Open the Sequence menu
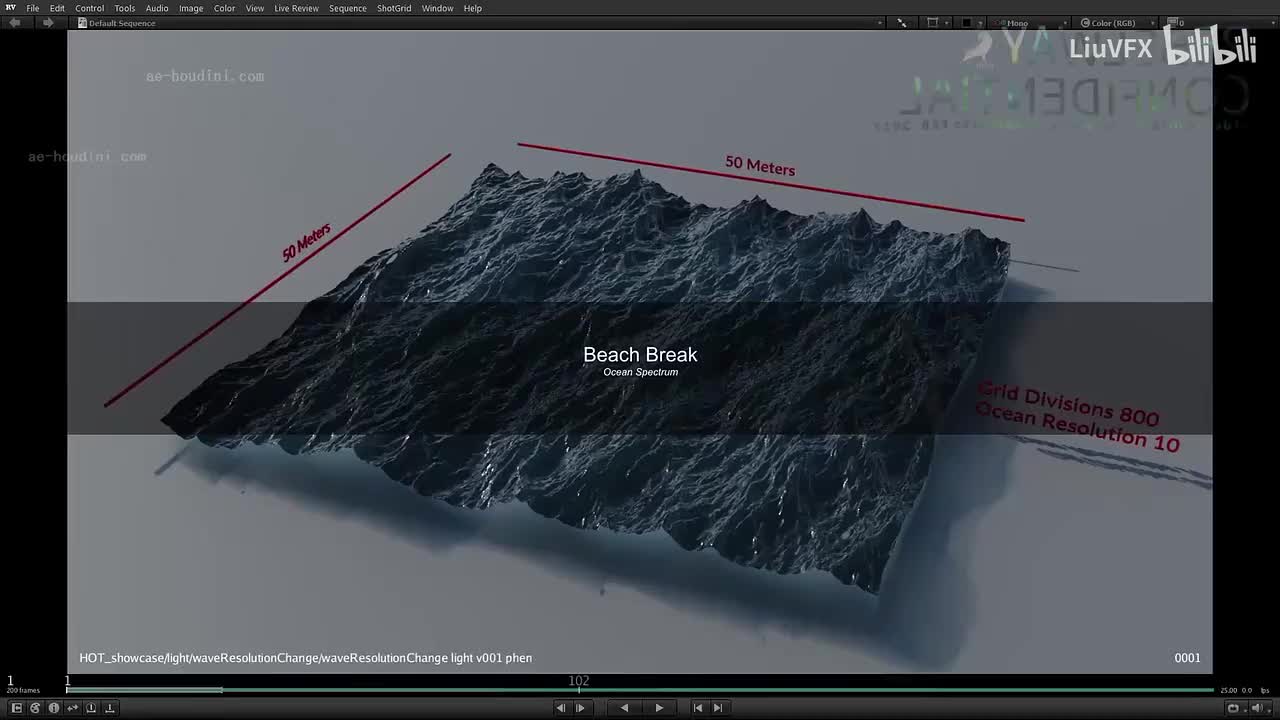 click(x=348, y=8)
